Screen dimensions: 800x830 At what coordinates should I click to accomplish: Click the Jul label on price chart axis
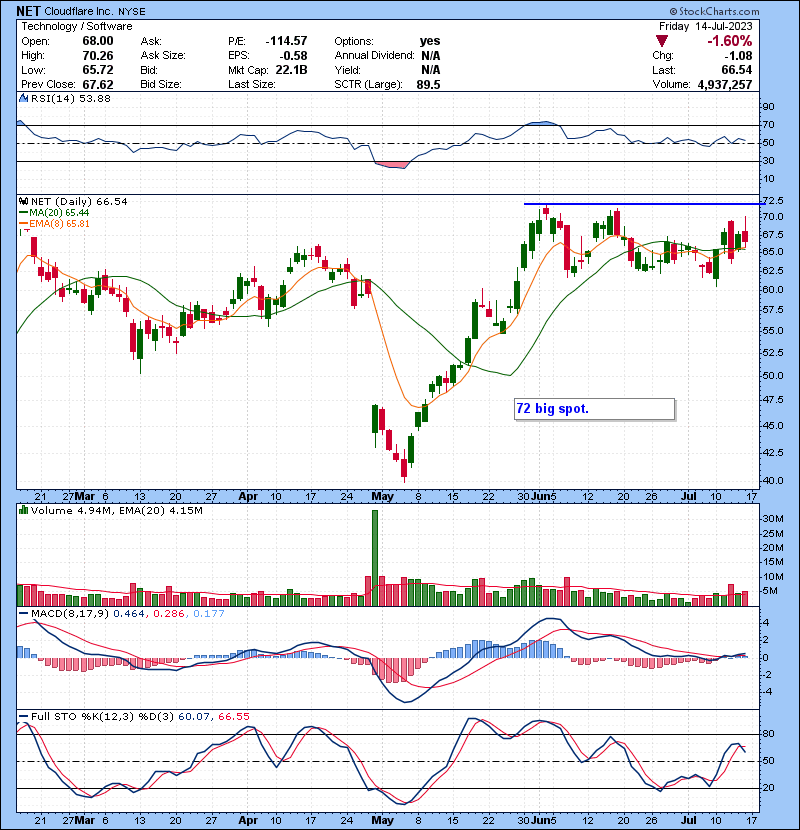[x=688, y=497]
